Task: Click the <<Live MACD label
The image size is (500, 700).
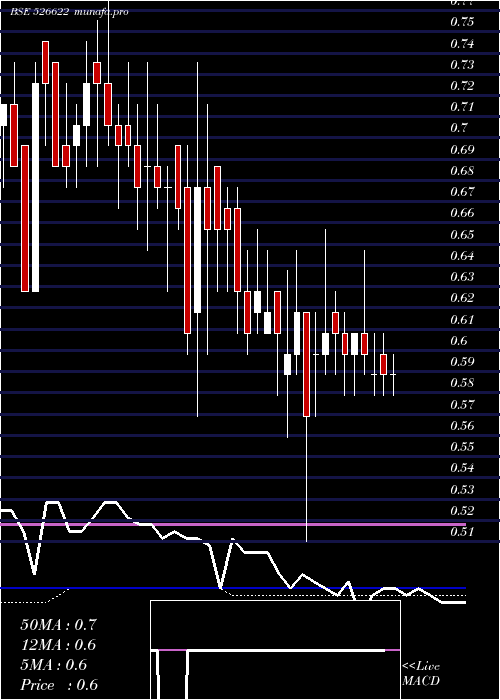Action: 421,673
